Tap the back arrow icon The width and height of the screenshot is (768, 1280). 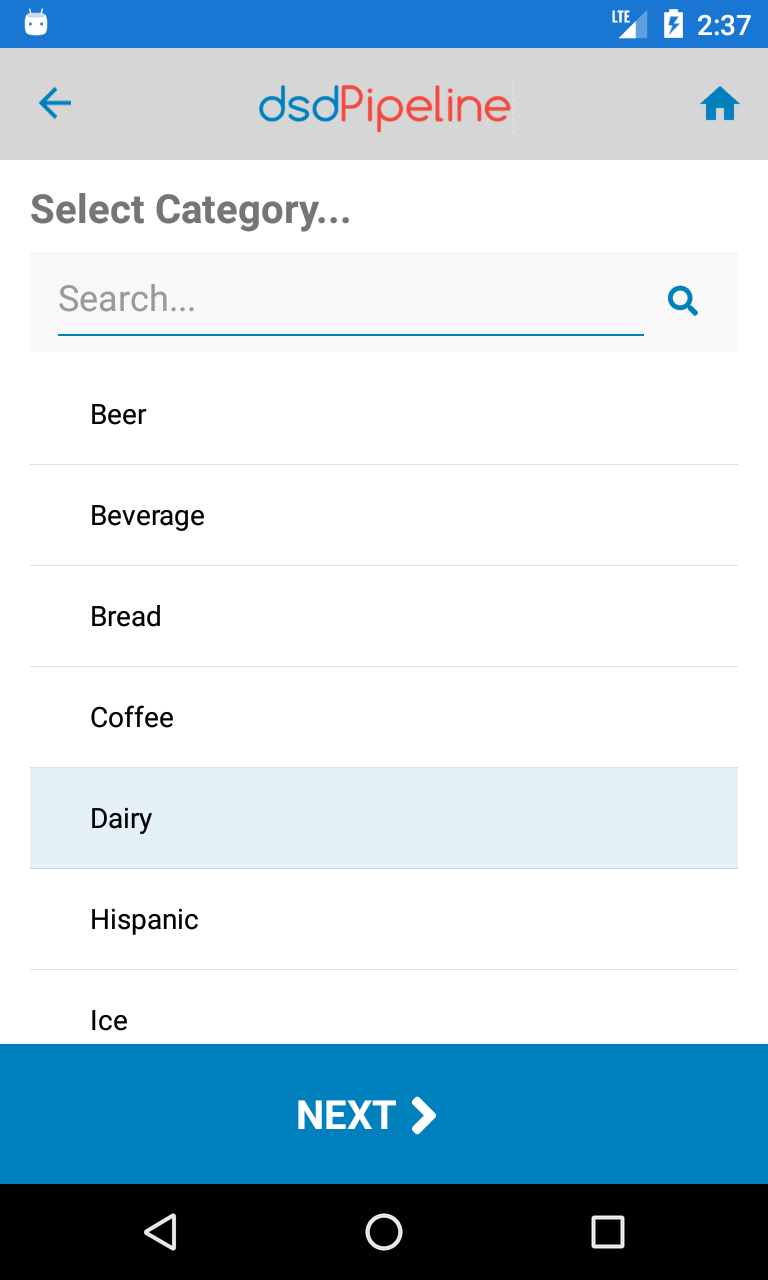[x=55, y=103]
